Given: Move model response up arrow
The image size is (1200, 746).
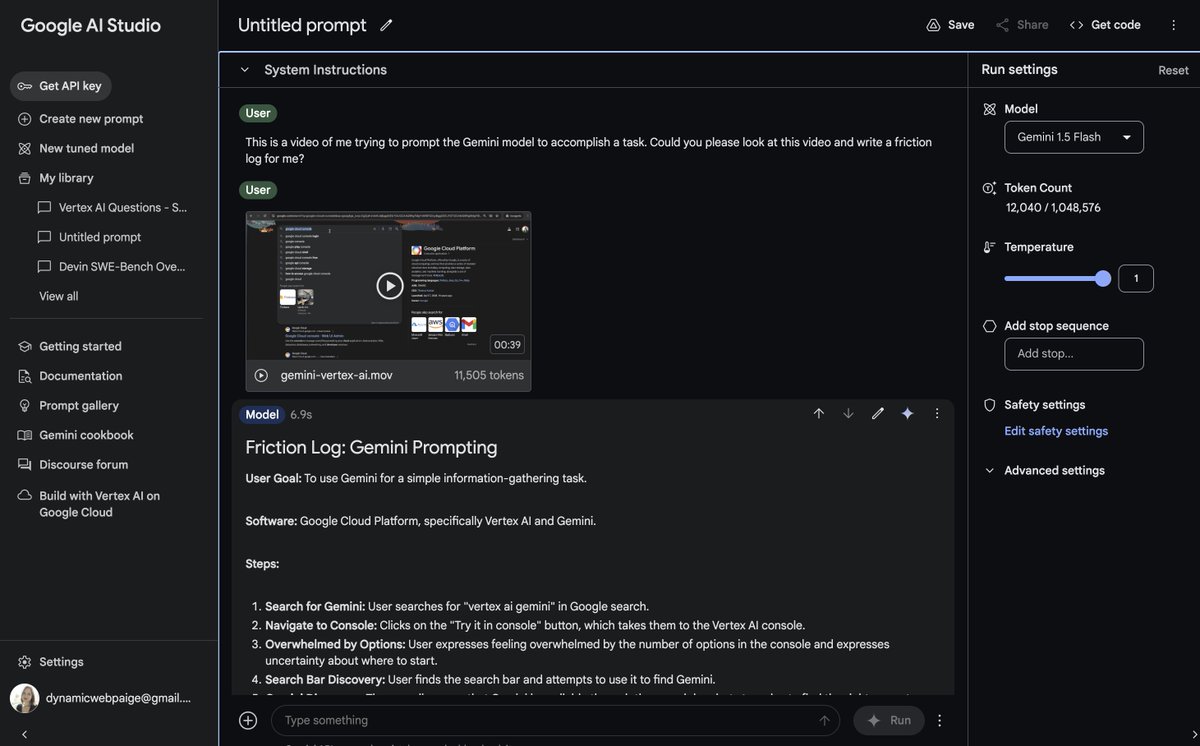Looking at the screenshot, I should click(818, 414).
